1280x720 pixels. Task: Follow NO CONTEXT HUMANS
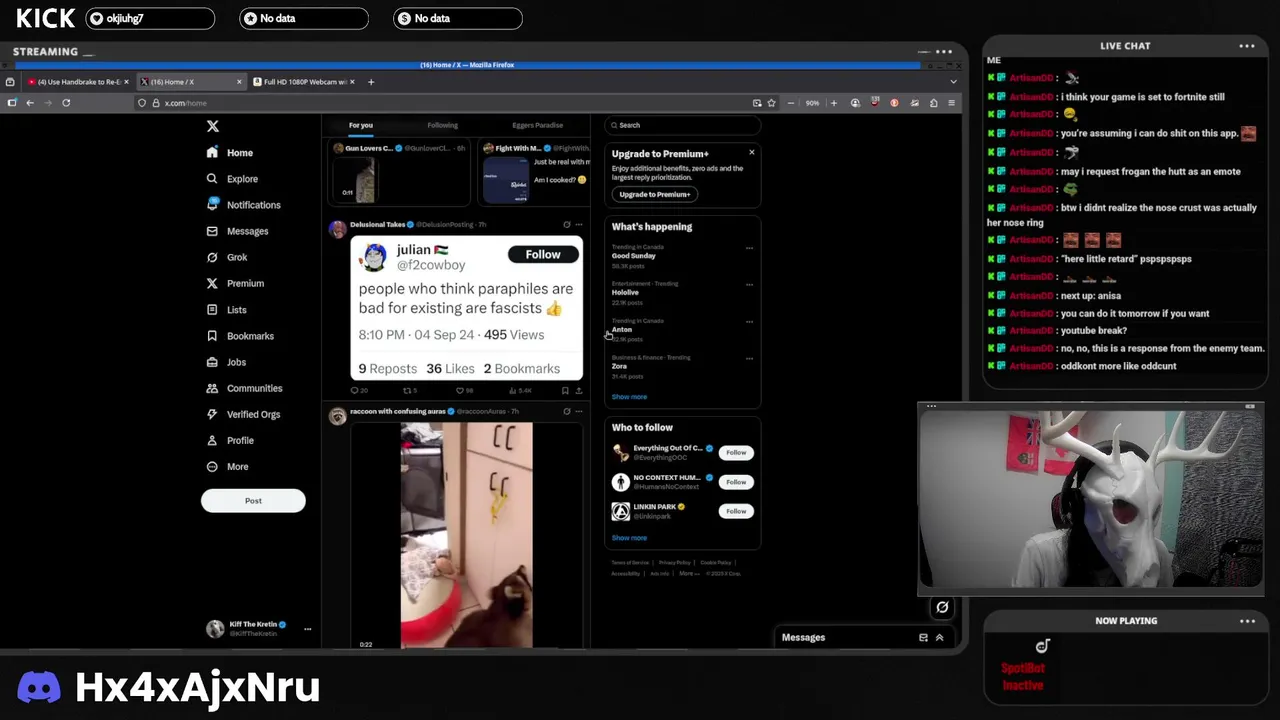click(x=736, y=482)
